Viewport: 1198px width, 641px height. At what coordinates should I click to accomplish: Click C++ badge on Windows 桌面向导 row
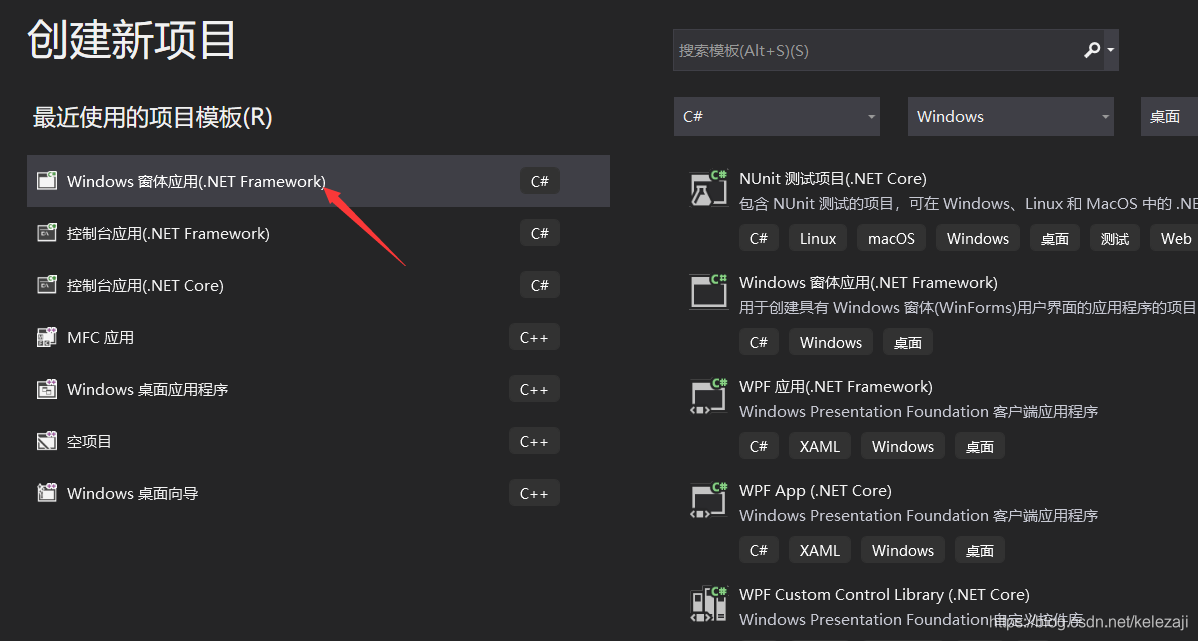(x=534, y=493)
